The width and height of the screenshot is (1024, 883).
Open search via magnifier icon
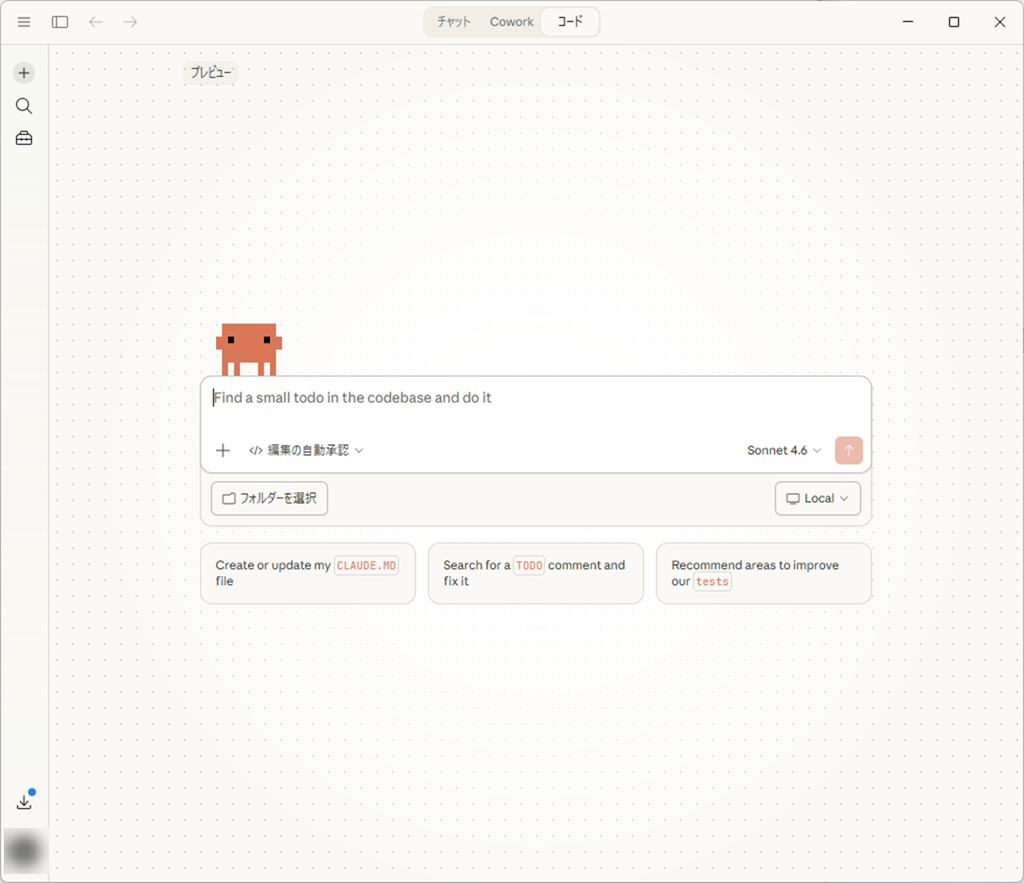pyautogui.click(x=24, y=106)
